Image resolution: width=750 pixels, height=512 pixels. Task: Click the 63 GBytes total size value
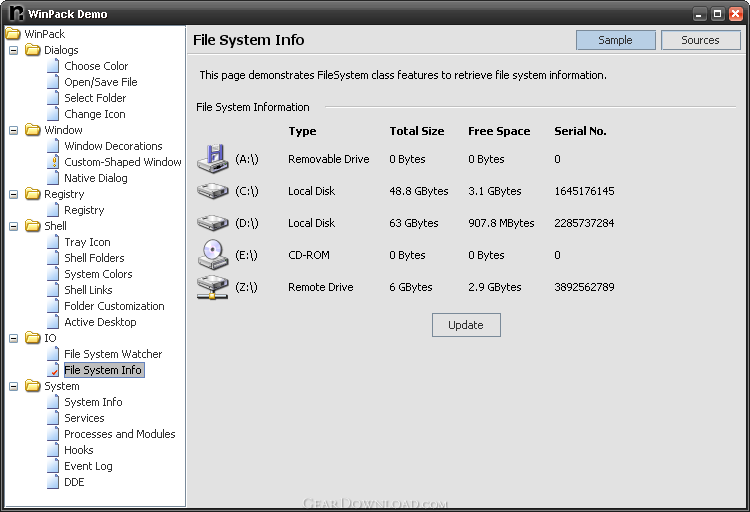[413, 223]
